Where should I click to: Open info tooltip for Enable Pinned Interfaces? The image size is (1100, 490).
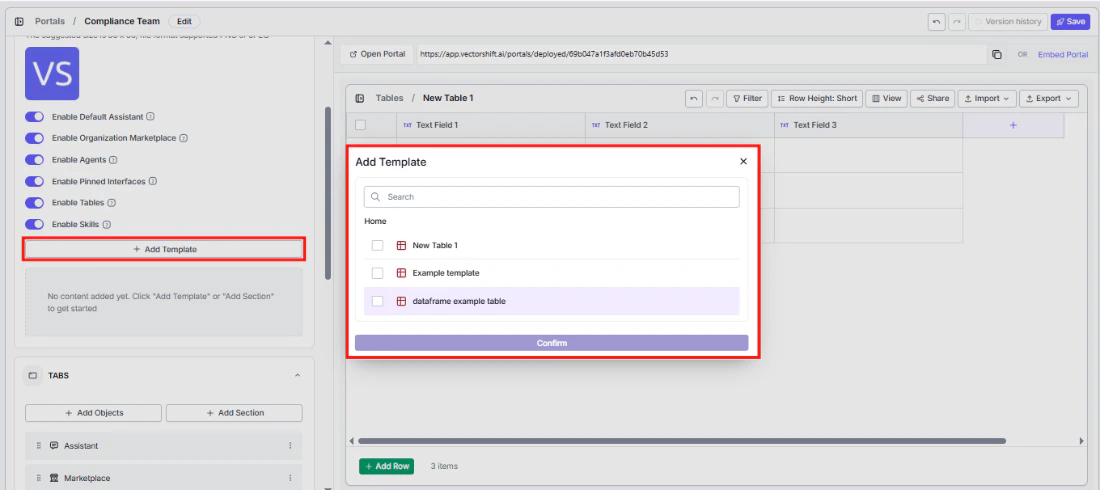point(153,181)
